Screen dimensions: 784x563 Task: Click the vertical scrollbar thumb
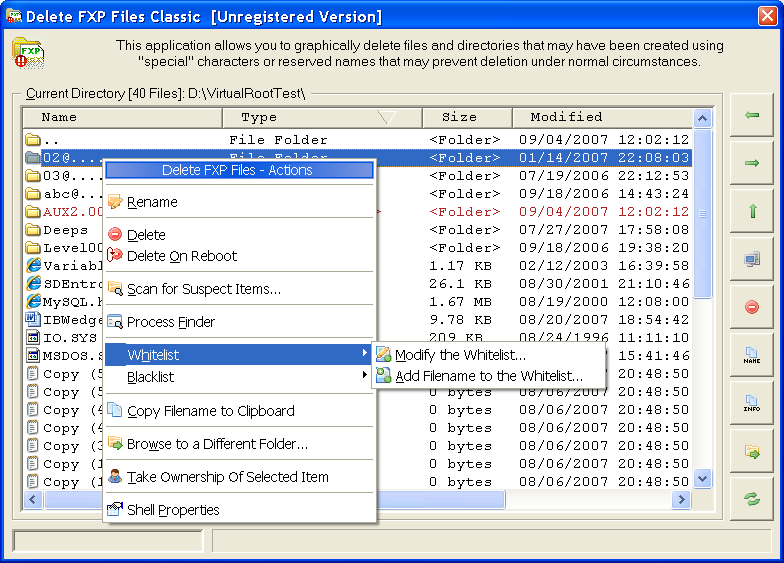point(702,214)
